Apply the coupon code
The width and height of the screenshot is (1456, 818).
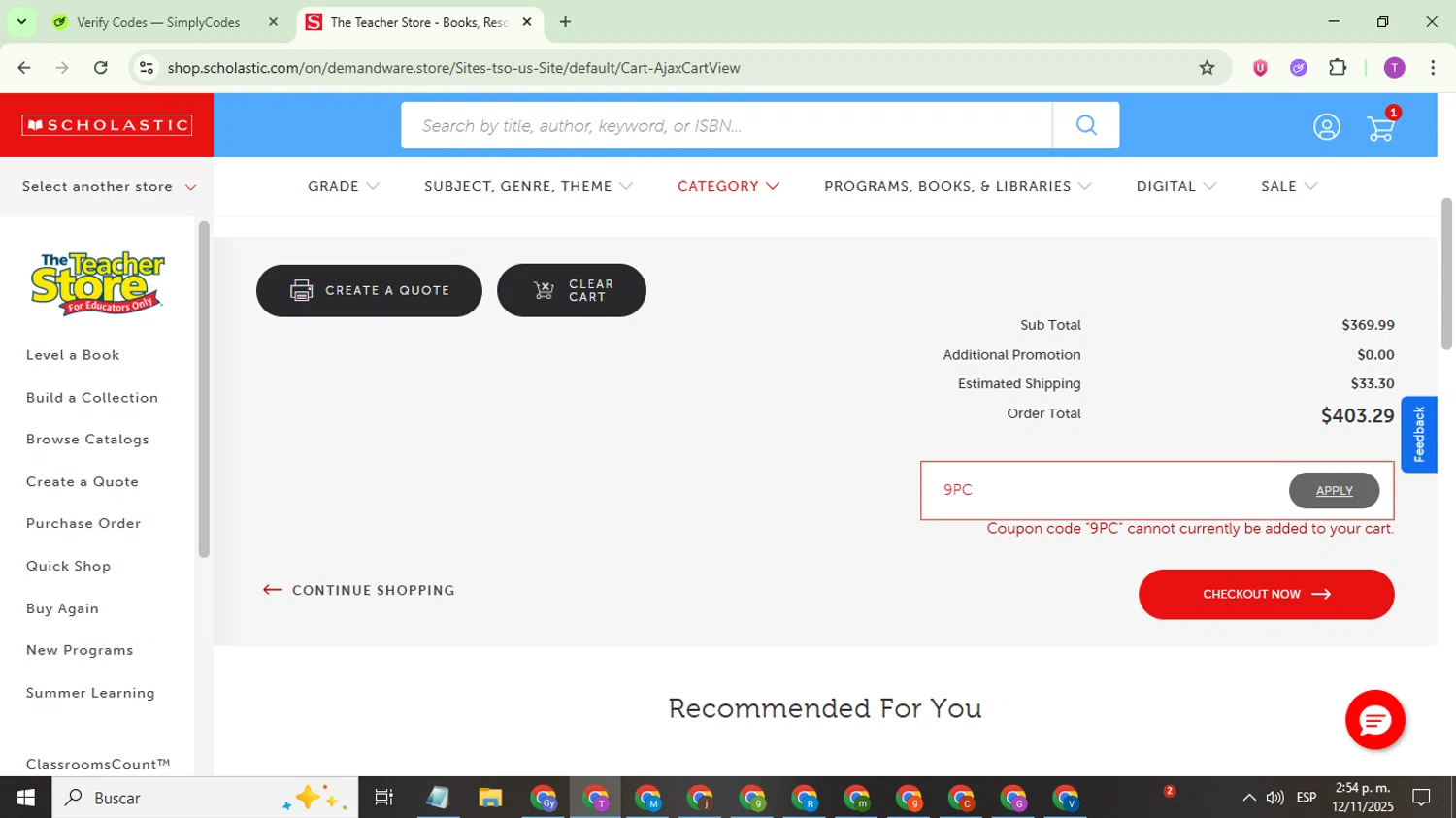tap(1334, 491)
